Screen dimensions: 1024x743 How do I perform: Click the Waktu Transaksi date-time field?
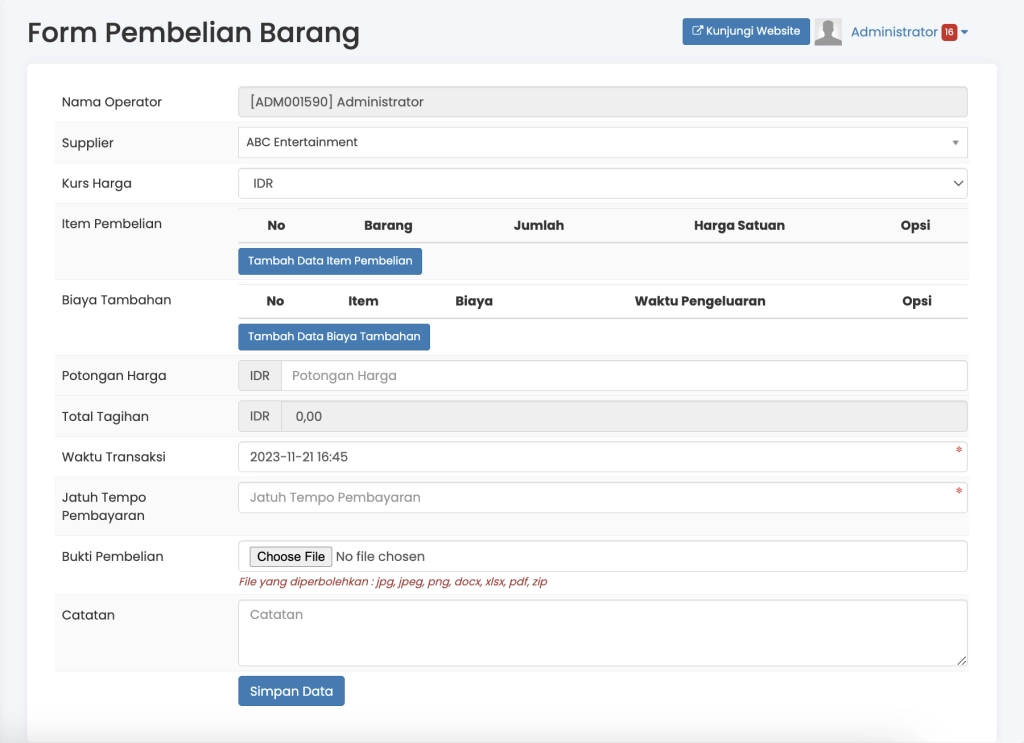pyautogui.click(x=602, y=457)
